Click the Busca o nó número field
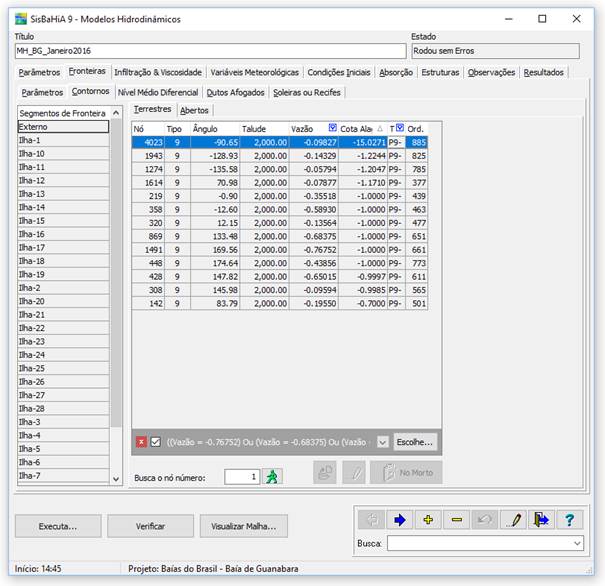This screenshot has height=586, width=605. (x=242, y=477)
